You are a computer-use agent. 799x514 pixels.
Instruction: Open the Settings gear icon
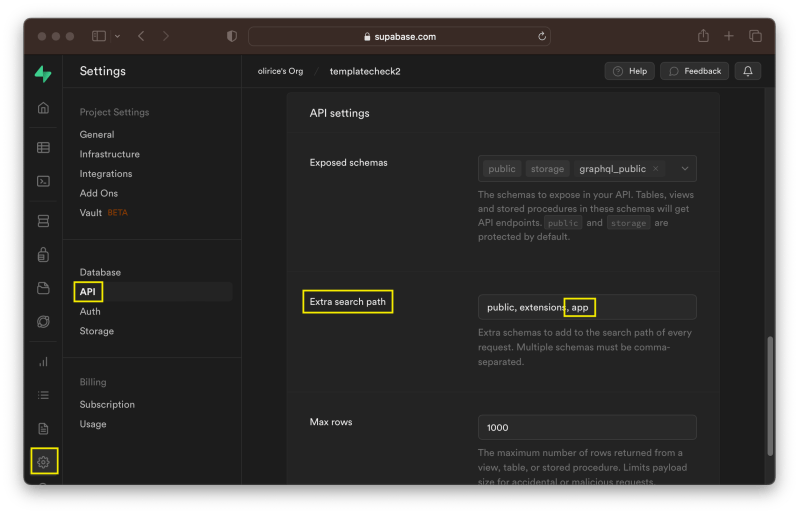[43, 462]
